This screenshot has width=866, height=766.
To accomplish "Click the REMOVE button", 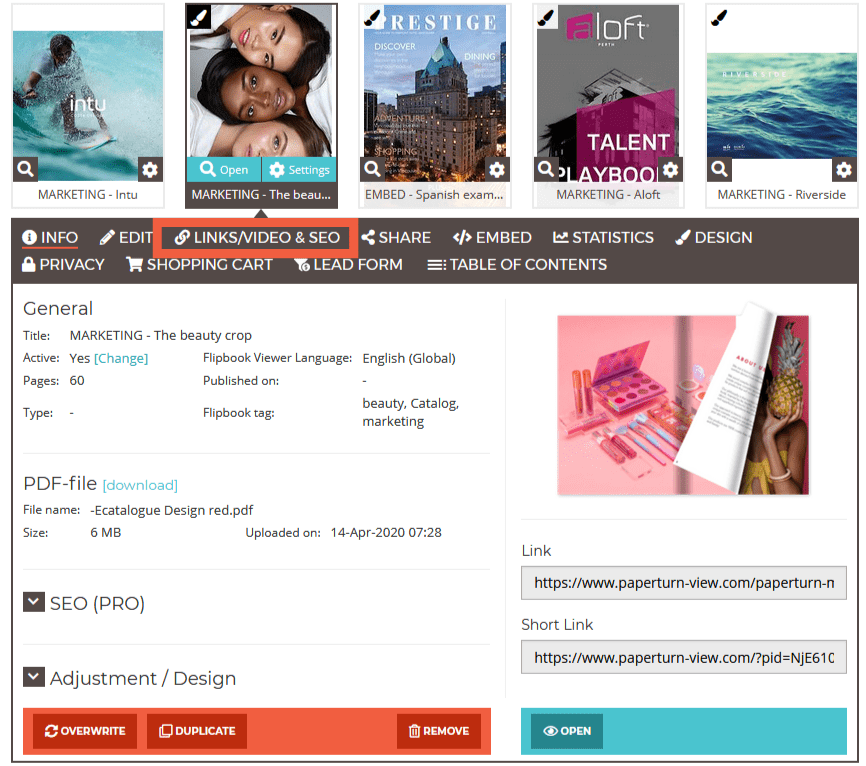I will [x=439, y=731].
